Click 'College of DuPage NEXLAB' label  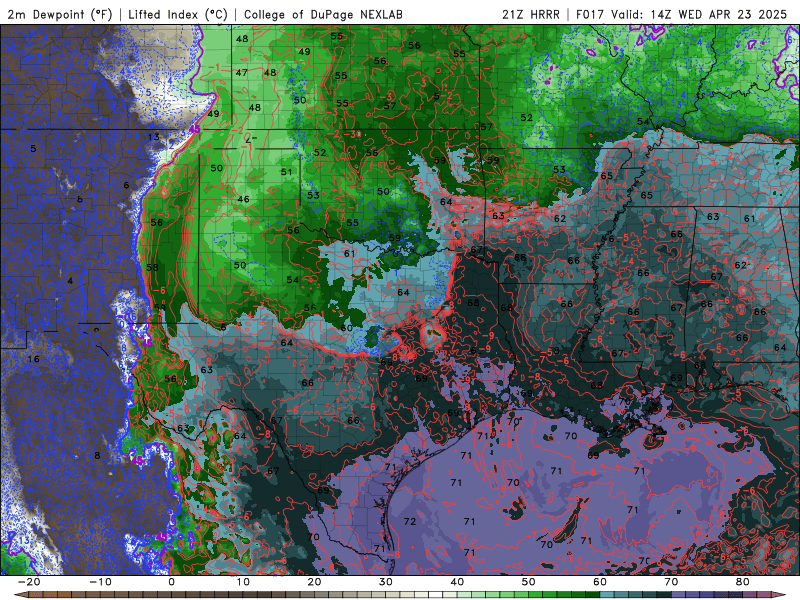[323, 14]
